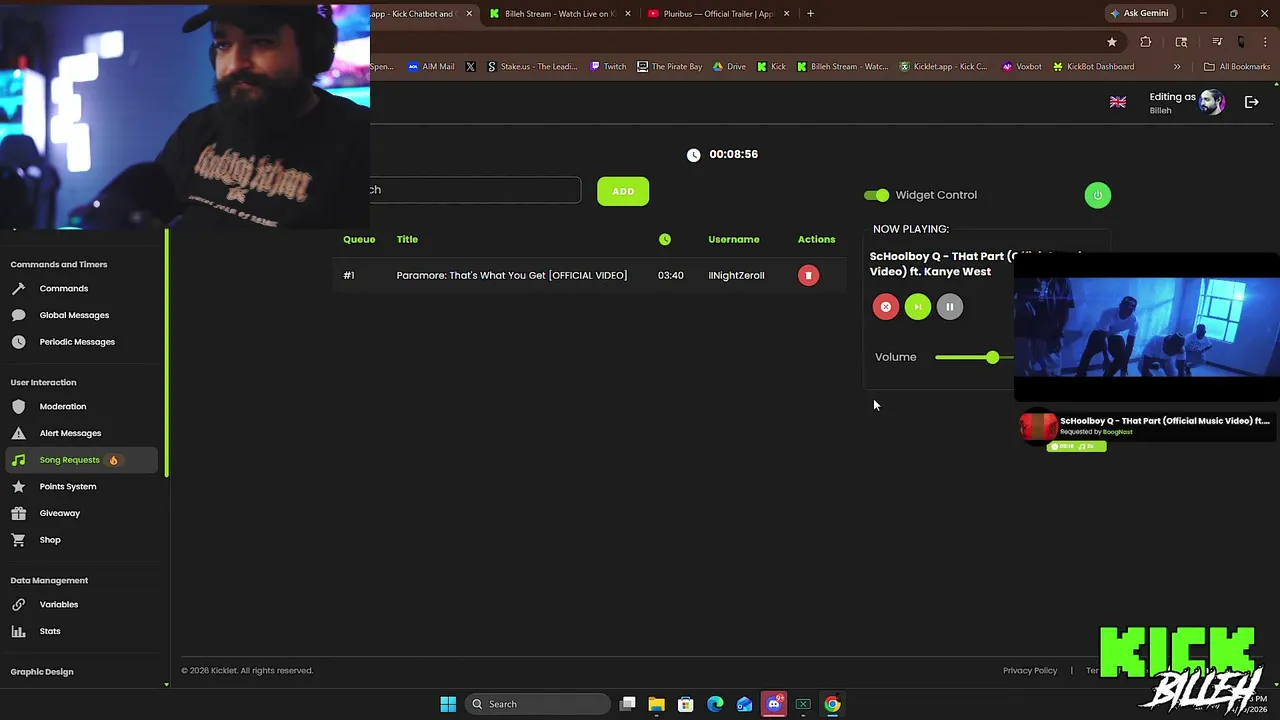Click the 03:40 duration cell
Screen dimensions: 1280x720
pos(671,275)
